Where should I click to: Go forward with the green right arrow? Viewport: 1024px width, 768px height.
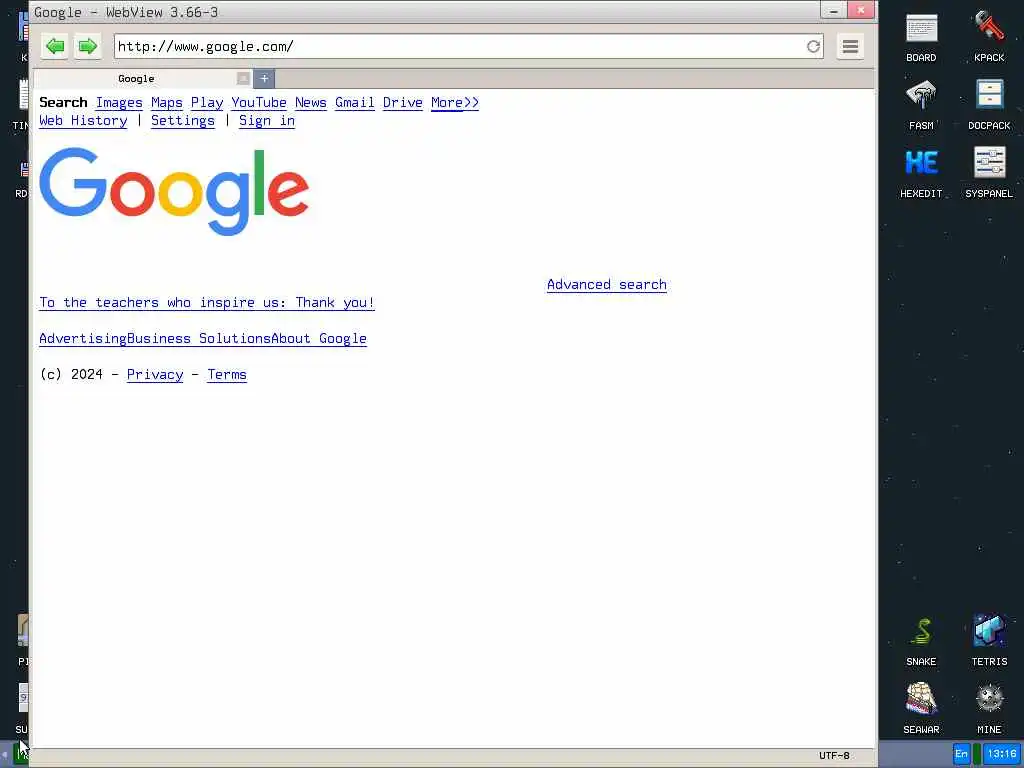pyautogui.click(x=88, y=46)
